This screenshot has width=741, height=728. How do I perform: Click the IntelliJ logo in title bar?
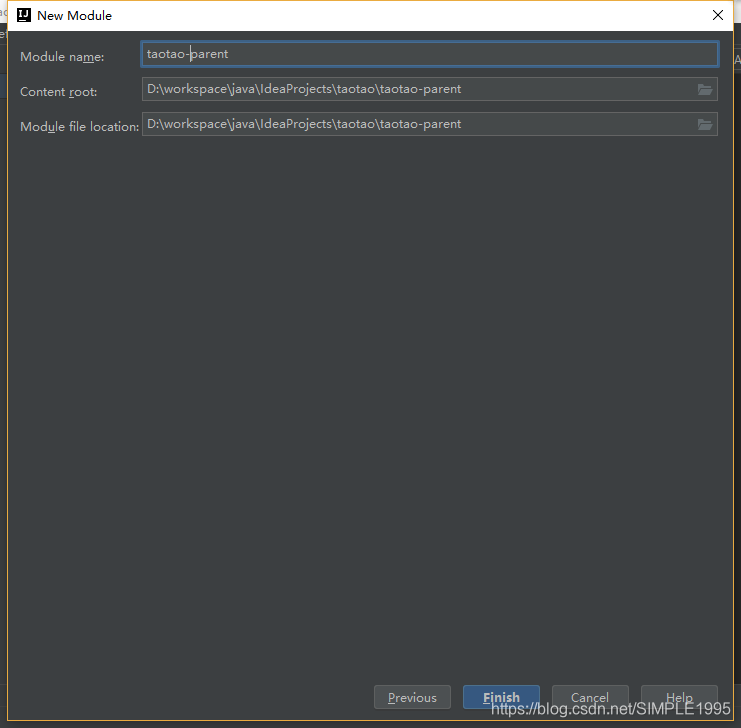(24, 15)
